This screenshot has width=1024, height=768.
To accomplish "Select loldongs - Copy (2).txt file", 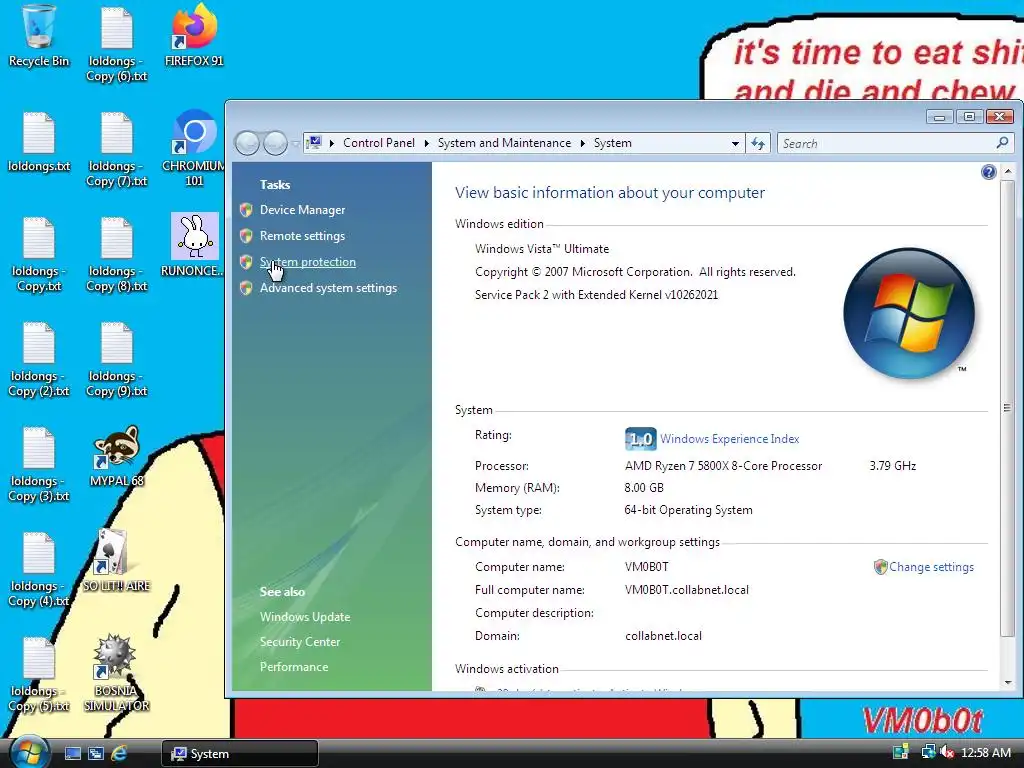I will click(x=39, y=359).
